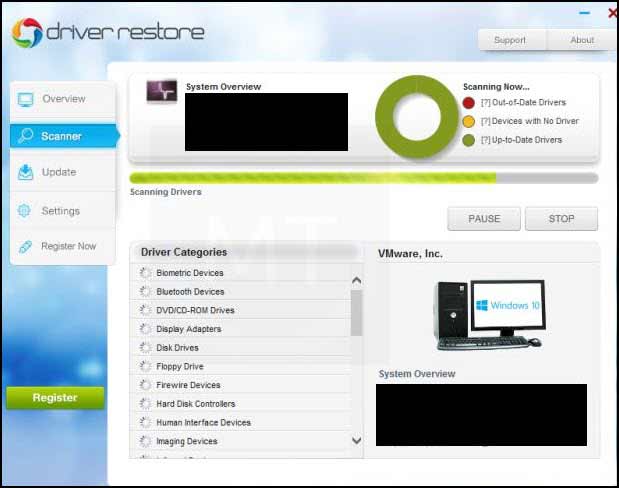Viewport: 619px width, 488px height.
Task: Minimize the Driver Restore window
Action: coord(584,13)
